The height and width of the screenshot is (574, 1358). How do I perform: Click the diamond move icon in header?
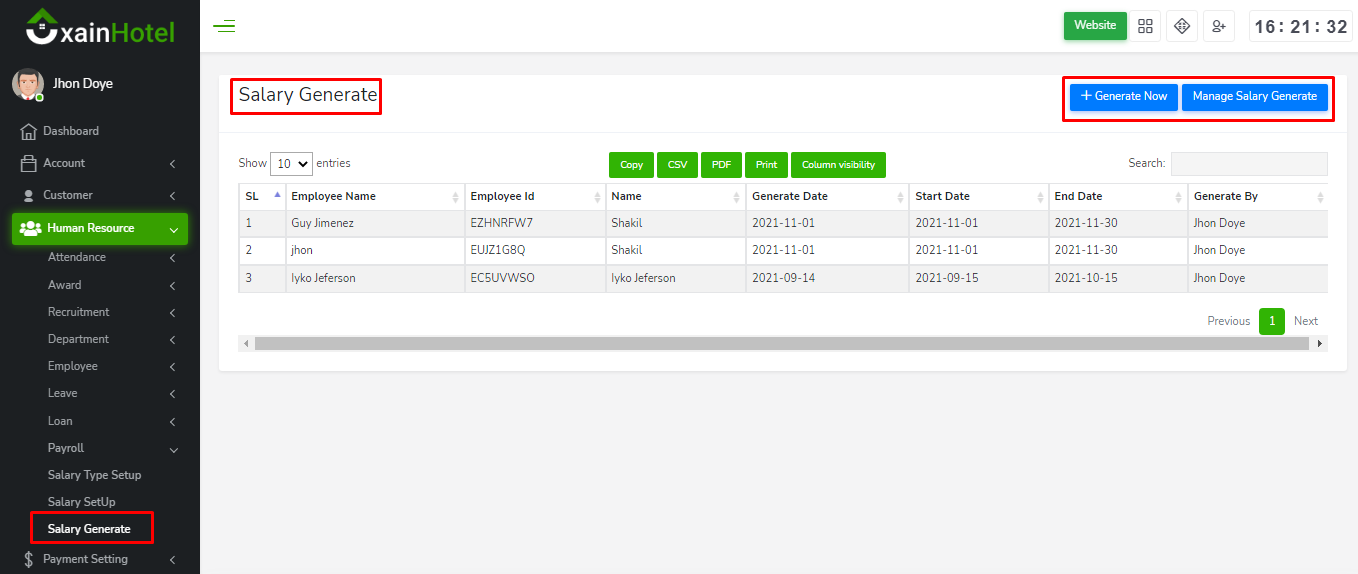pos(1182,26)
